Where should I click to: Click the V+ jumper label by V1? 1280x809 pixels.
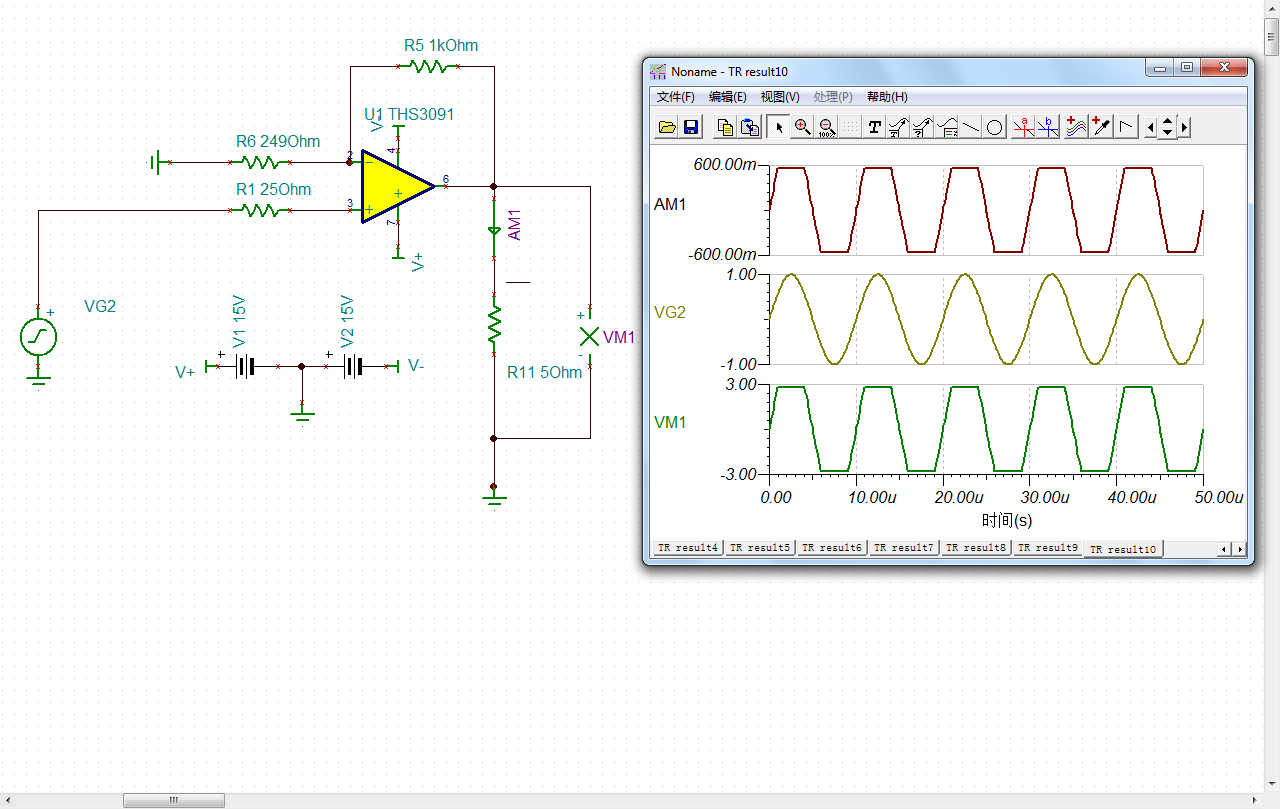click(x=185, y=372)
